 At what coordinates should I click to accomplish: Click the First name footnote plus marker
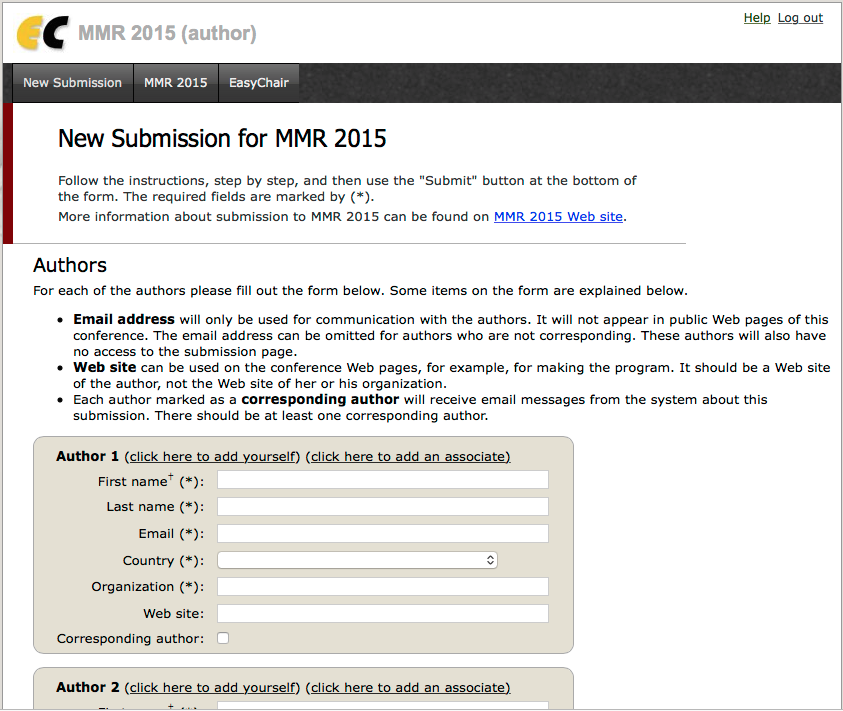click(171, 478)
